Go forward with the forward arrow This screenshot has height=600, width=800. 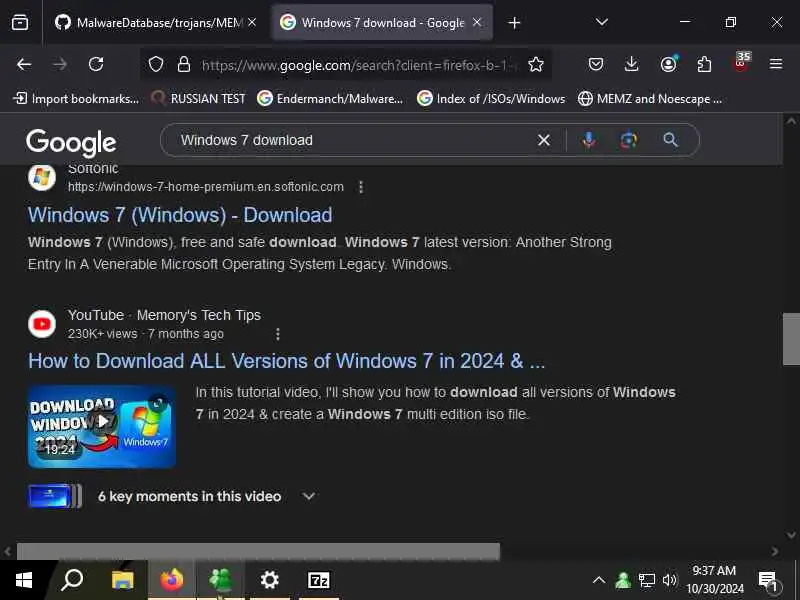60,65
